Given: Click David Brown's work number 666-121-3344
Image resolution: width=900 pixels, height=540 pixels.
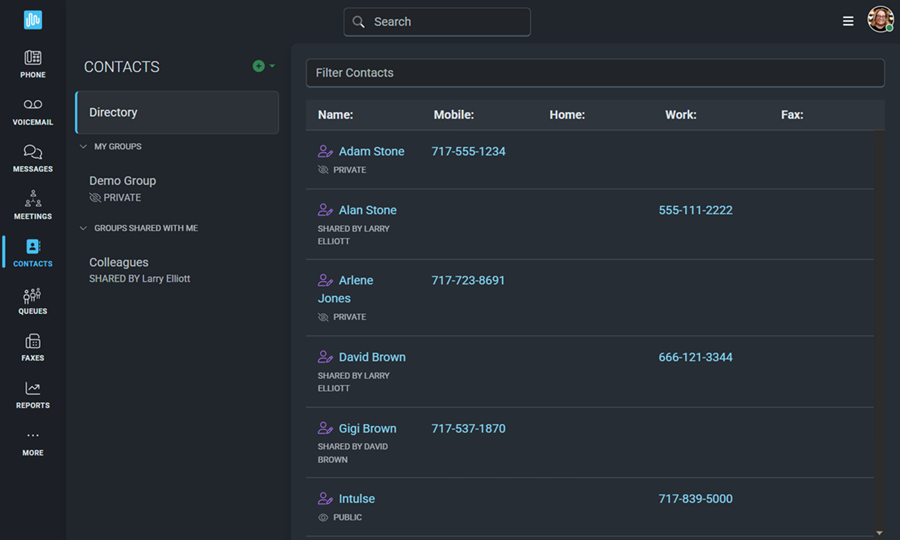Looking at the screenshot, I should [695, 358].
